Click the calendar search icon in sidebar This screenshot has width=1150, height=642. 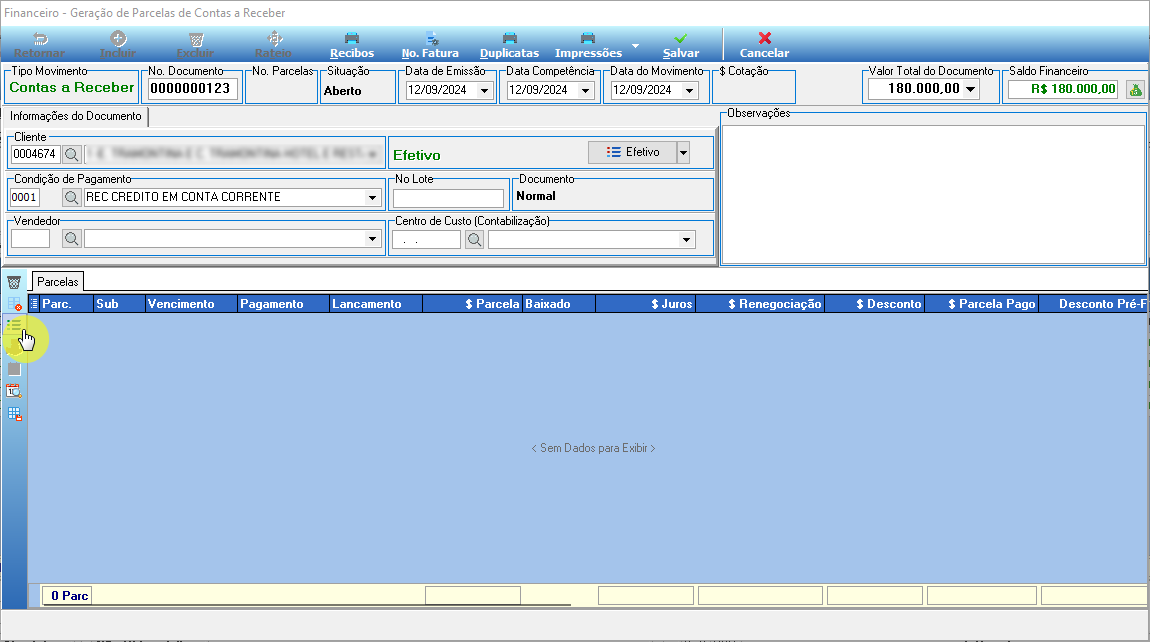point(14,391)
